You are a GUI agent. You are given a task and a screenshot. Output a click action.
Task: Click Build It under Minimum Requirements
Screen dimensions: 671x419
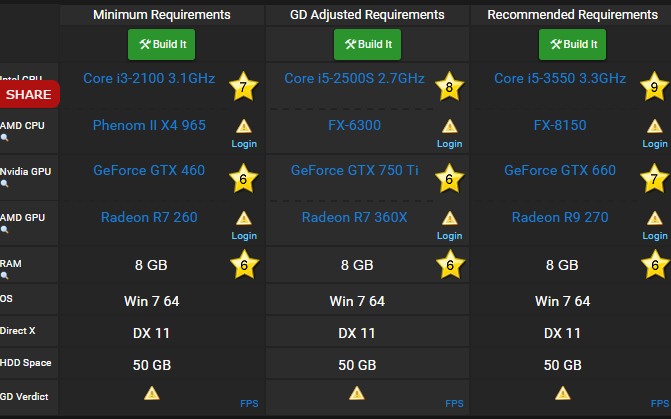[161, 45]
